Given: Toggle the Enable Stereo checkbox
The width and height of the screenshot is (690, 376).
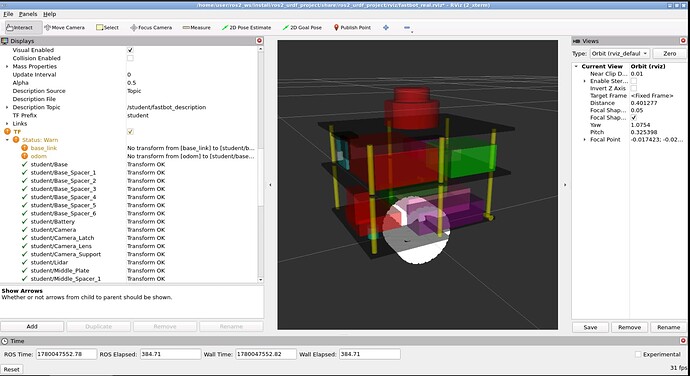Looking at the screenshot, I should pos(634,81).
